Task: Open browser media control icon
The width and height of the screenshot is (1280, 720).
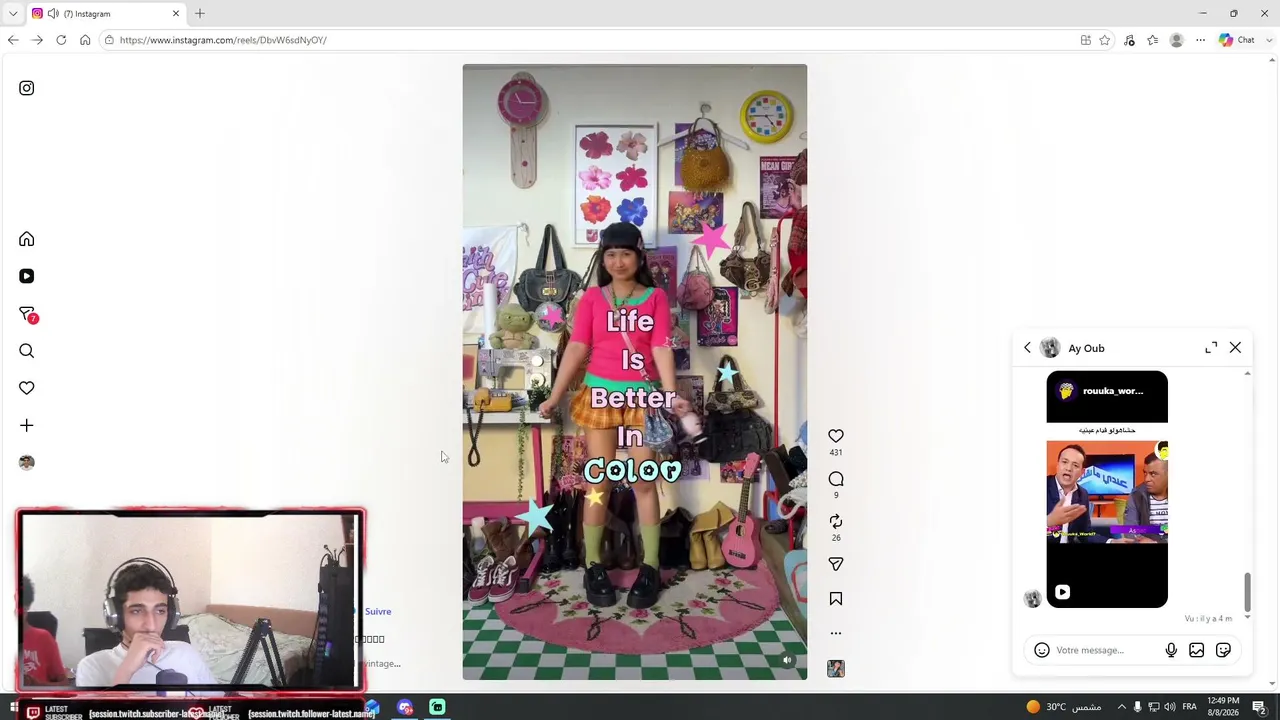Action: 1129,40
